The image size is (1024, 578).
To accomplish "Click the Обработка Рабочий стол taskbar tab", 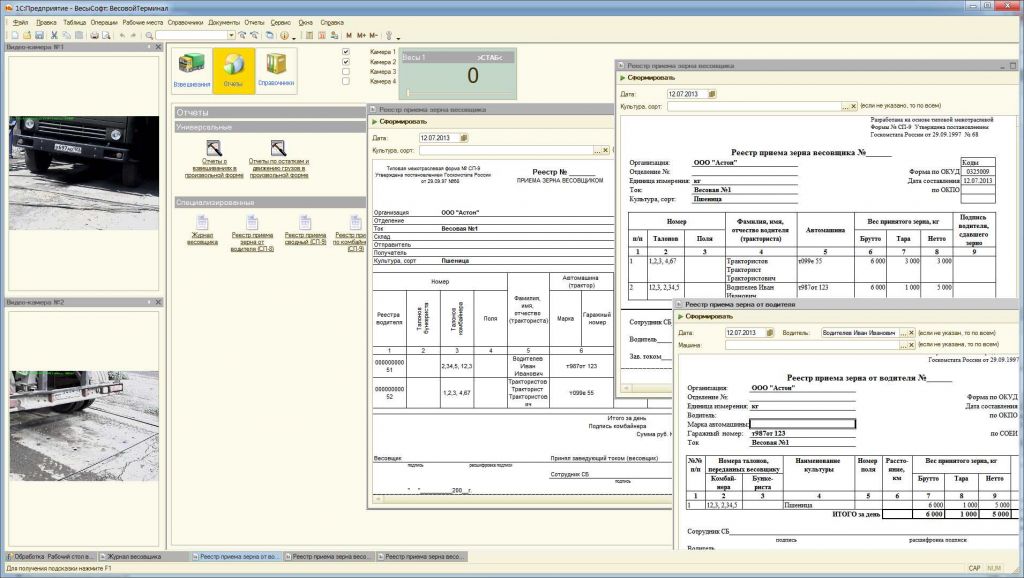I will 51,557.
